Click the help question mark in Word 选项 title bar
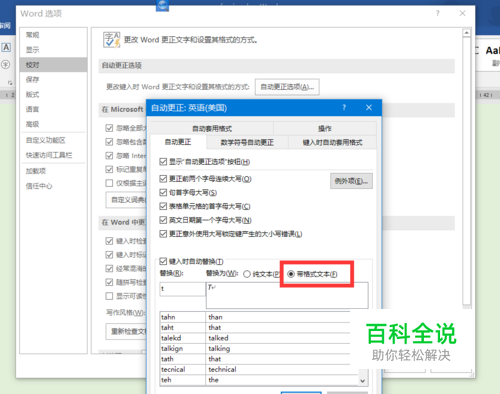The height and width of the screenshot is (394, 500). [x=438, y=13]
